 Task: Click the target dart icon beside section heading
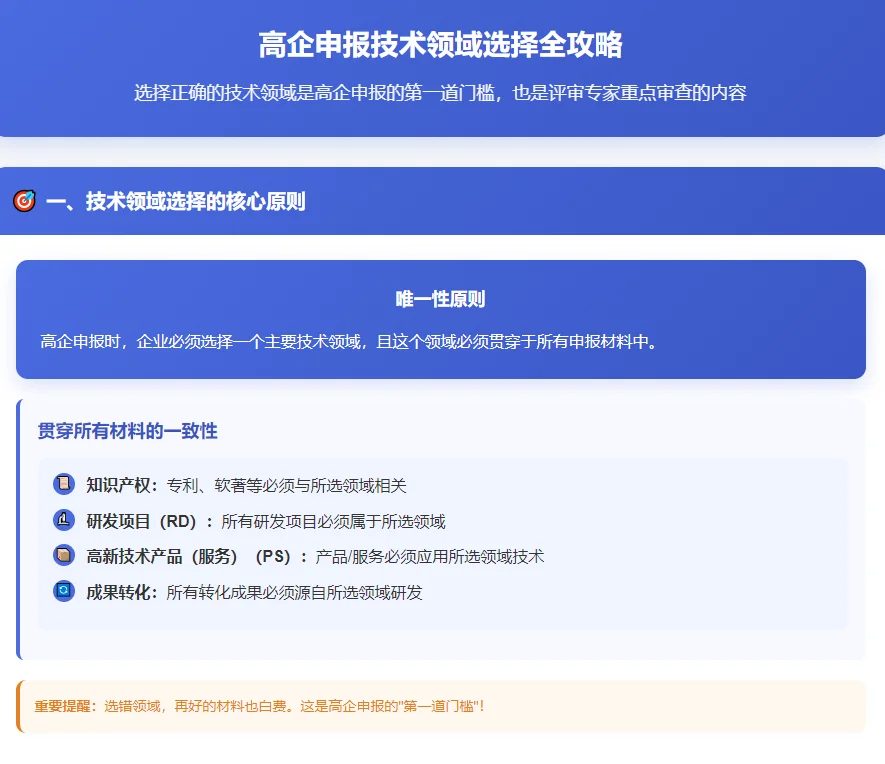point(23,201)
